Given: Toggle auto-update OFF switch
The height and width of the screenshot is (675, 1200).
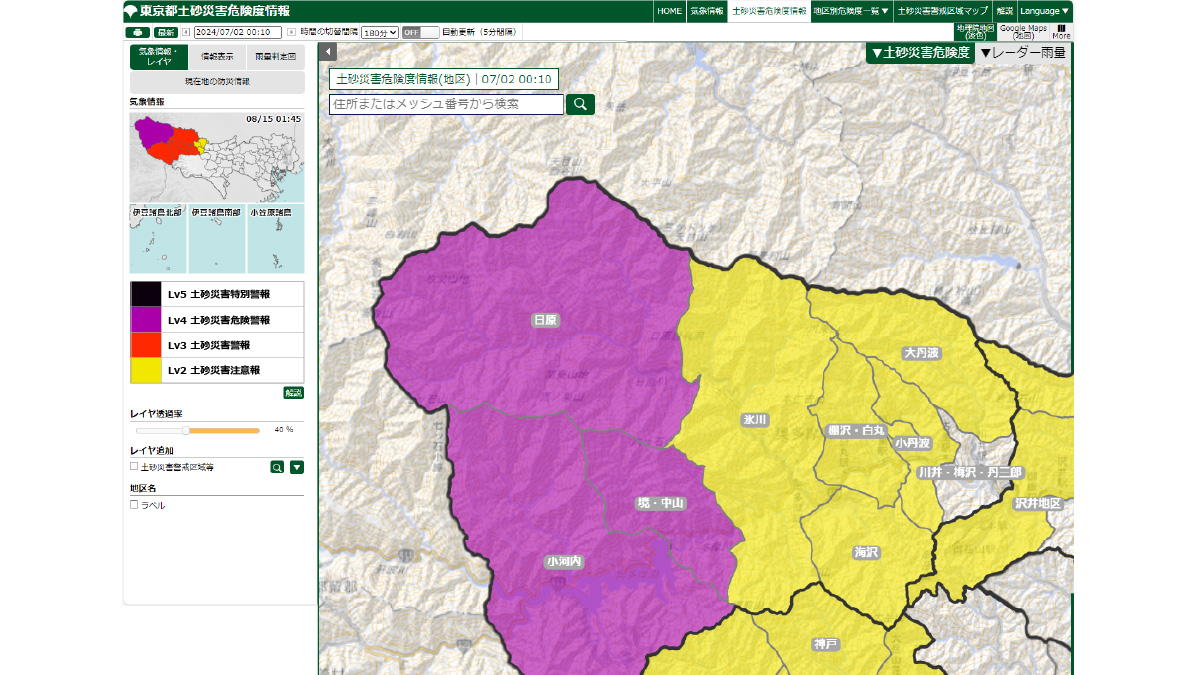Looking at the screenshot, I should click(x=420, y=32).
